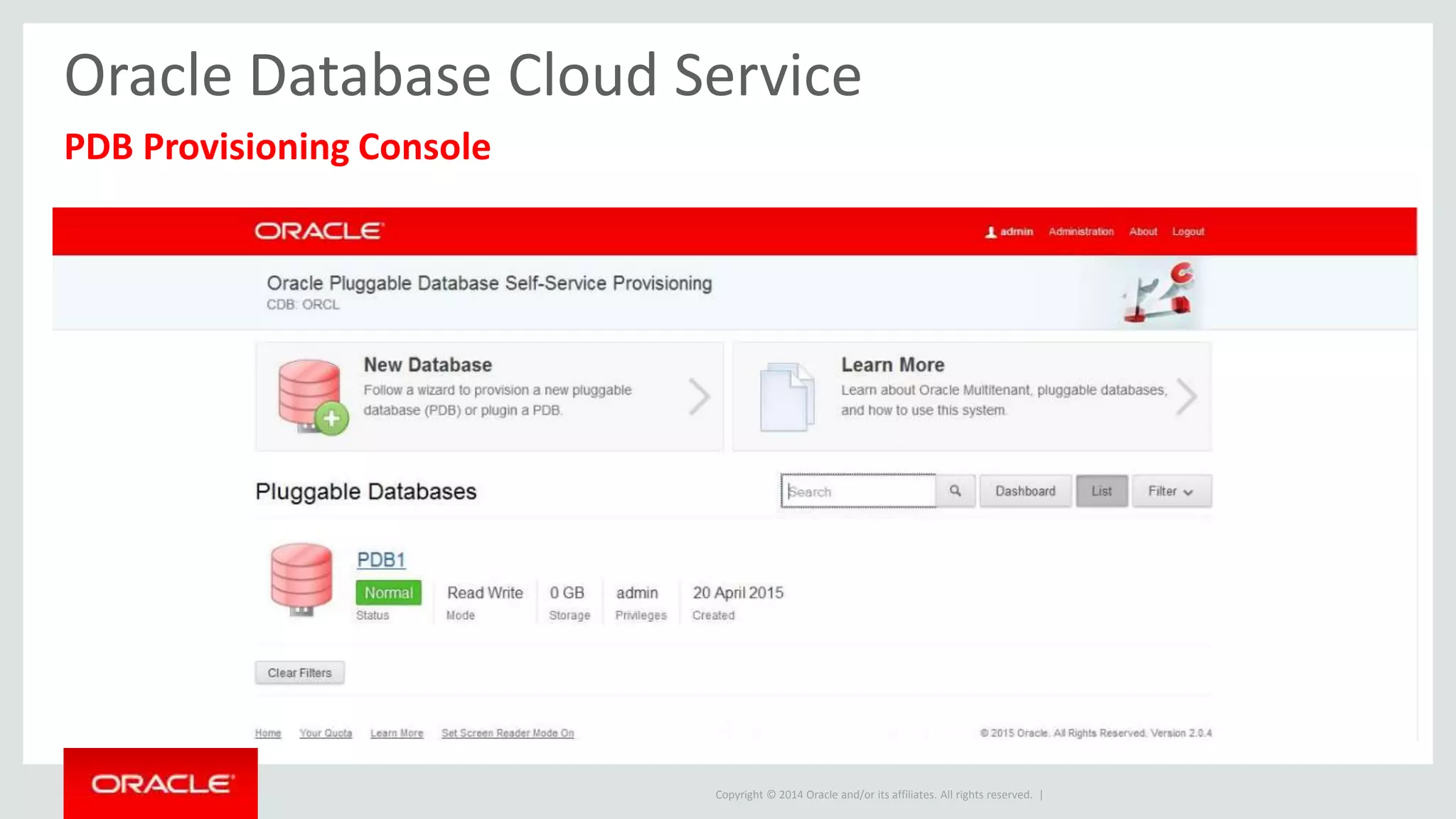Viewport: 1456px width, 819px height.
Task: Focus the Search input field
Action: pos(858,491)
